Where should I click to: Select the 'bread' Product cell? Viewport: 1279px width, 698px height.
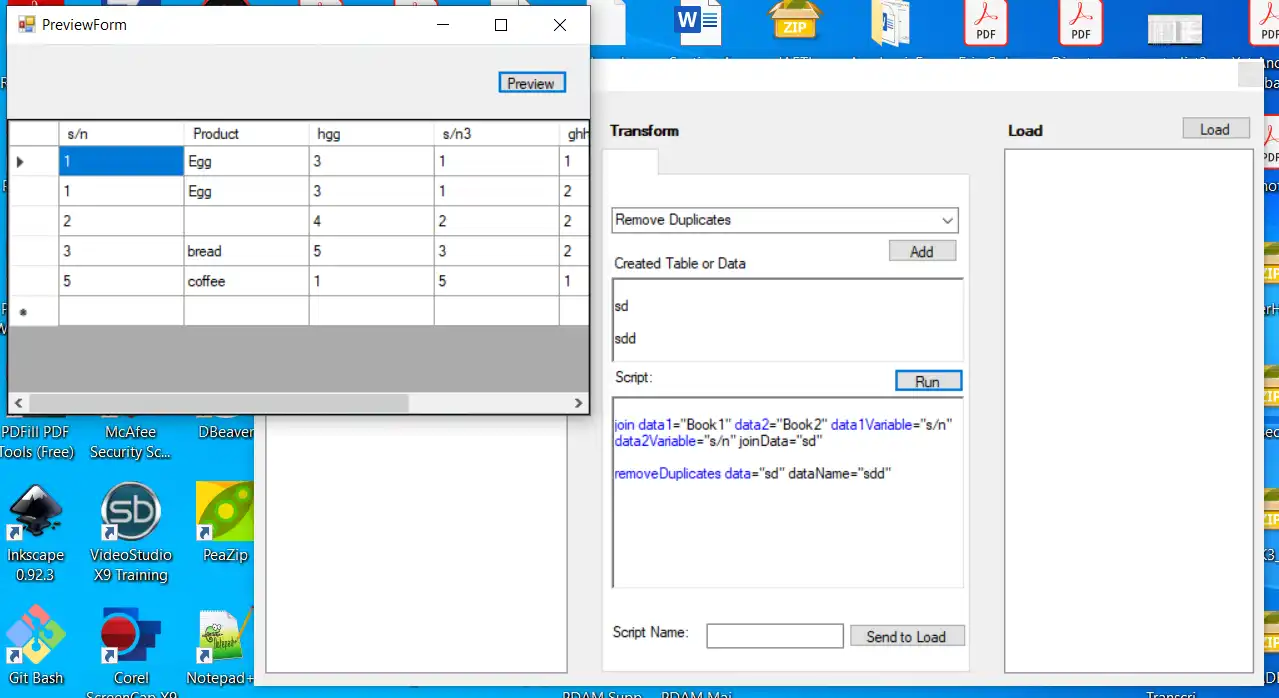[x=246, y=251]
